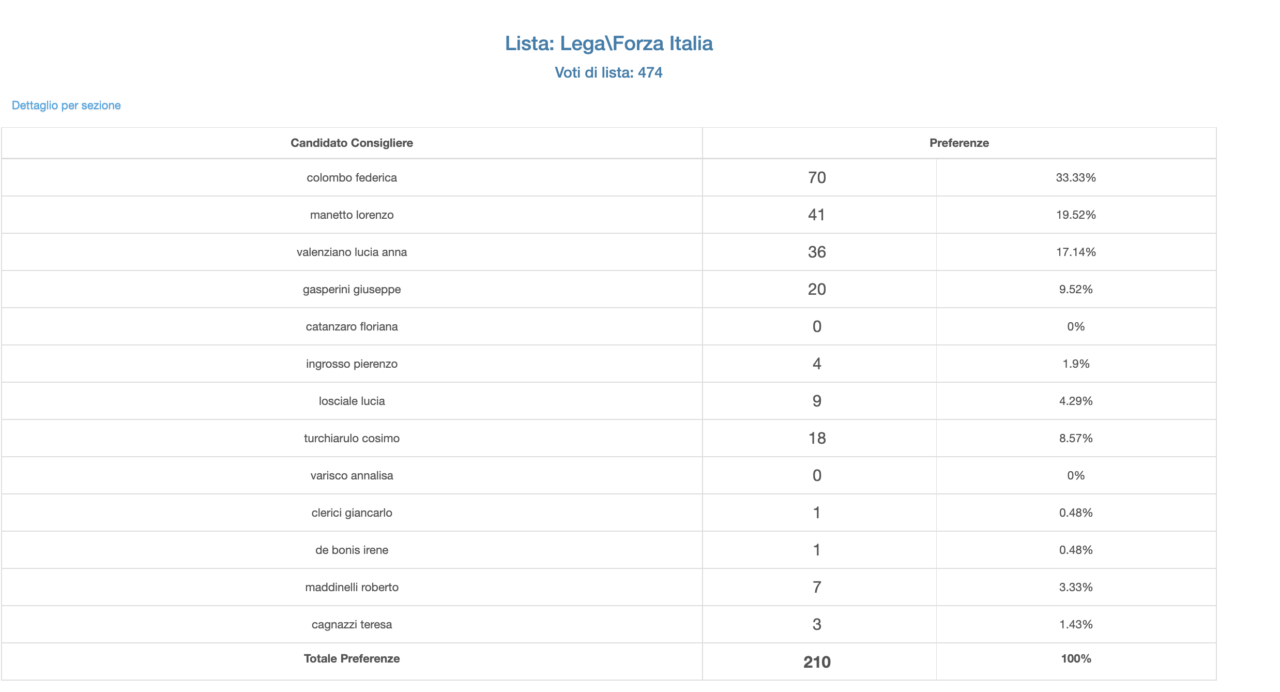Click the manetto lorenzo row name
1280x692 pixels.
pos(351,215)
